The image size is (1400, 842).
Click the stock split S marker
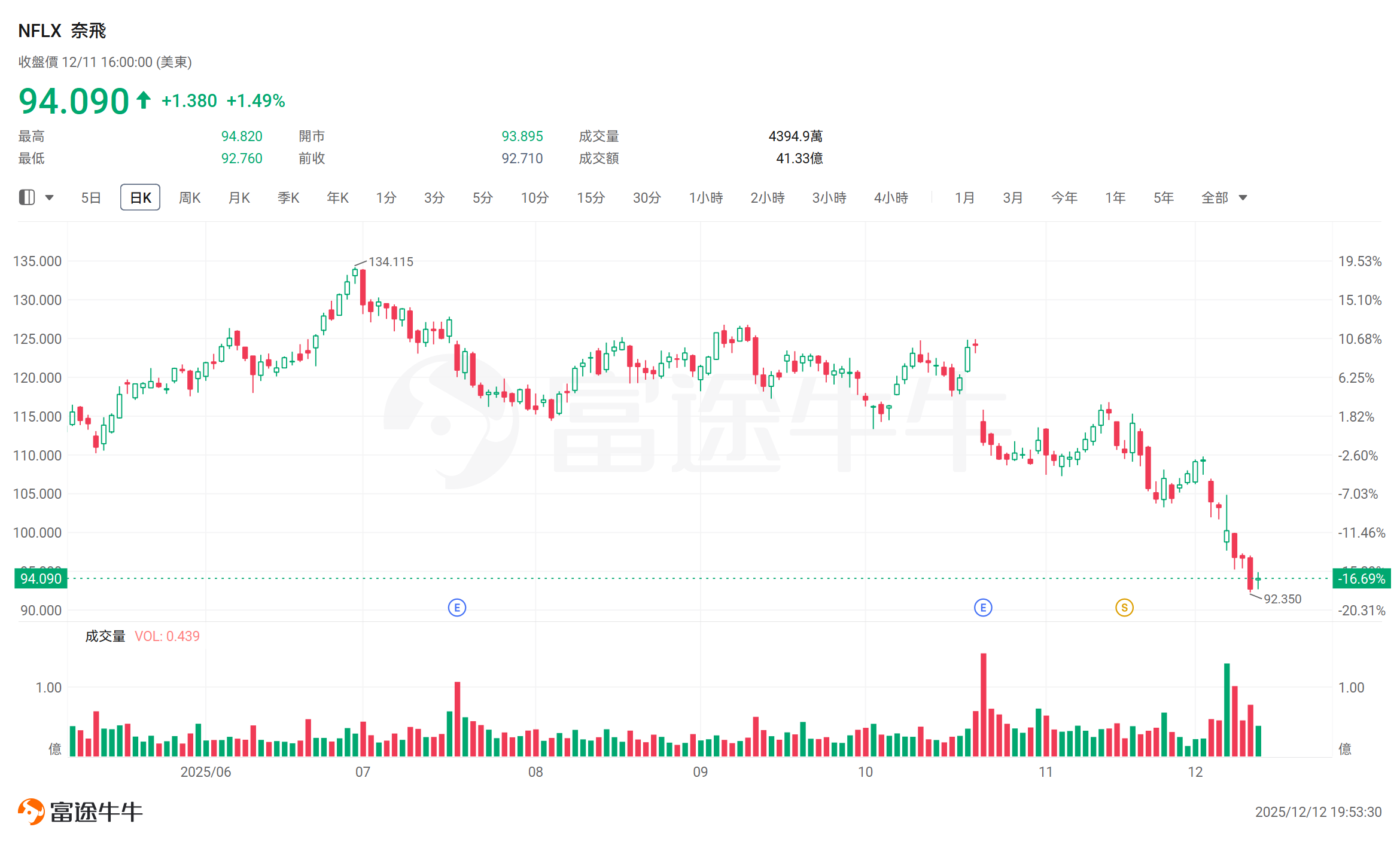[1124, 608]
